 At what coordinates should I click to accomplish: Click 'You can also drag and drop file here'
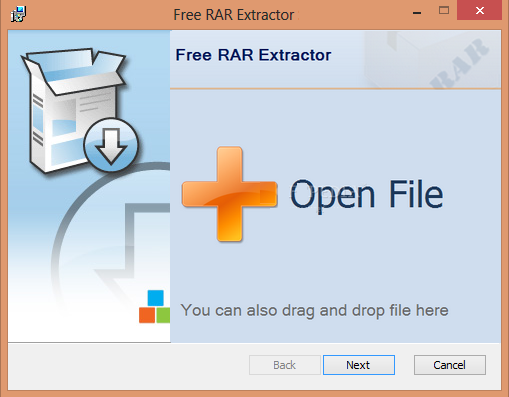(x=314, y=311)
